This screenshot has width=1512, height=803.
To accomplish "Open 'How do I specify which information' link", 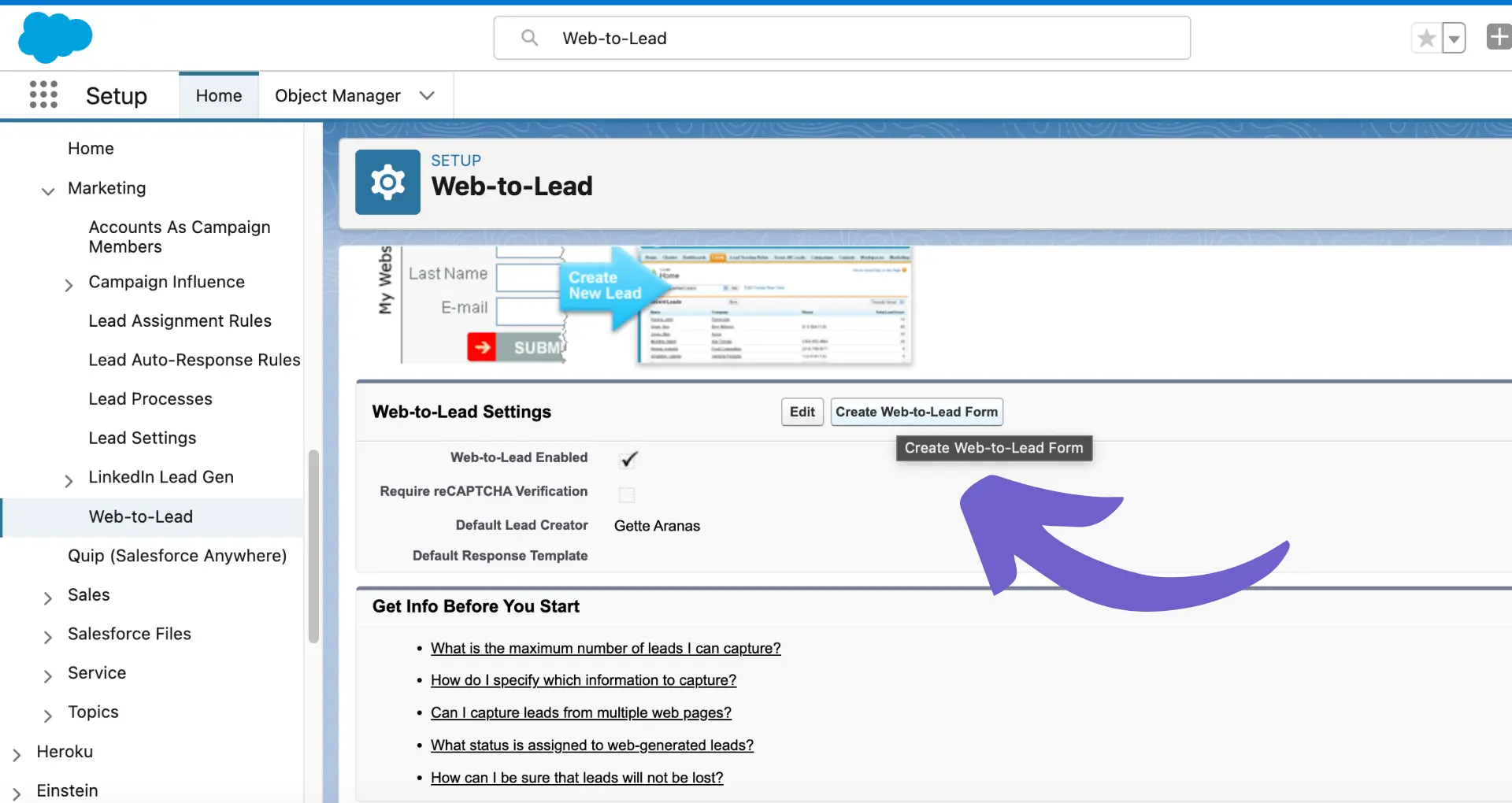I will click(x=584, y=680).
